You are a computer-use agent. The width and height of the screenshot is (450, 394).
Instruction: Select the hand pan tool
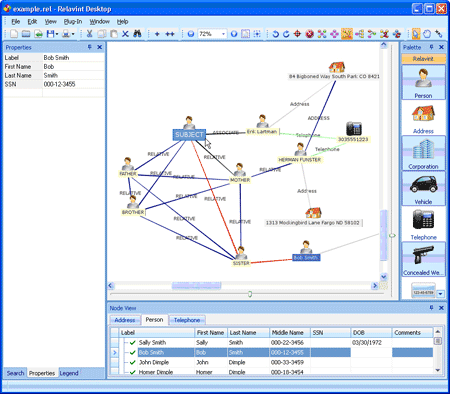tap(427, 34)
